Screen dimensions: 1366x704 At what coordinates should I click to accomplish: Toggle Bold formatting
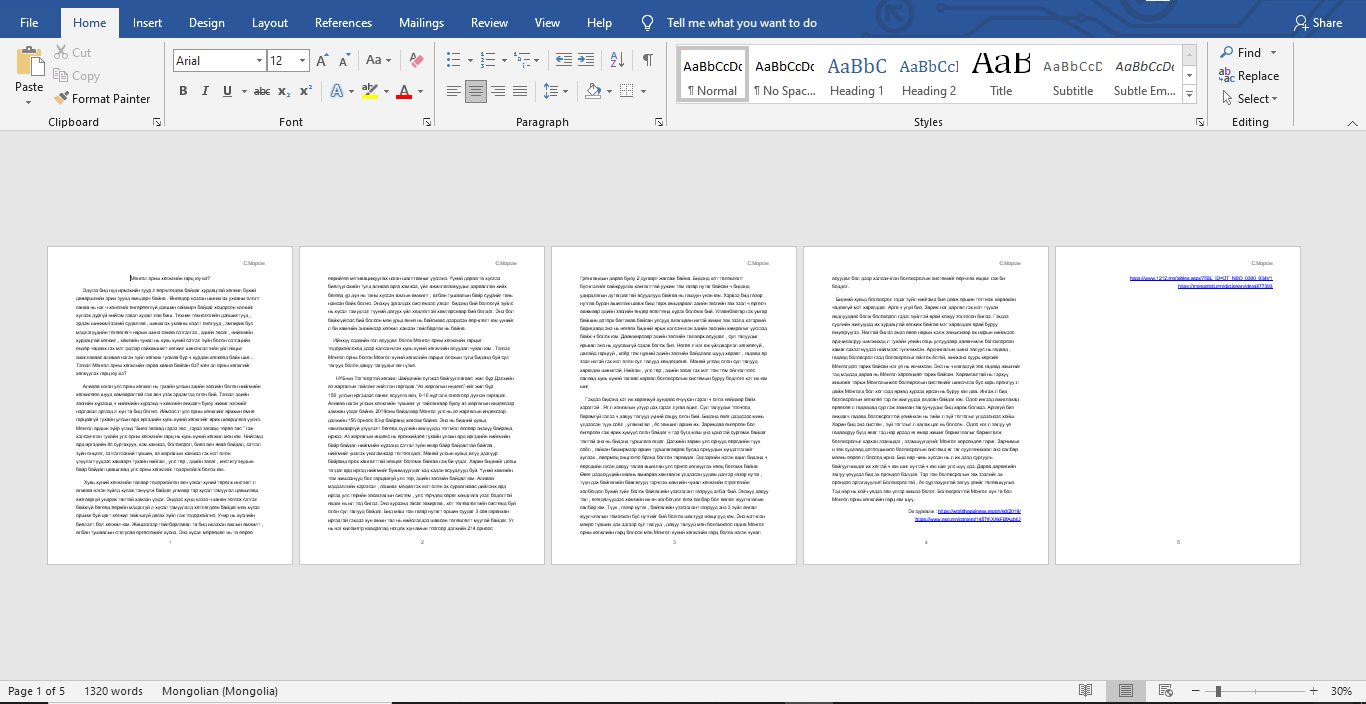pyautogui.click(x=183, y=92)
